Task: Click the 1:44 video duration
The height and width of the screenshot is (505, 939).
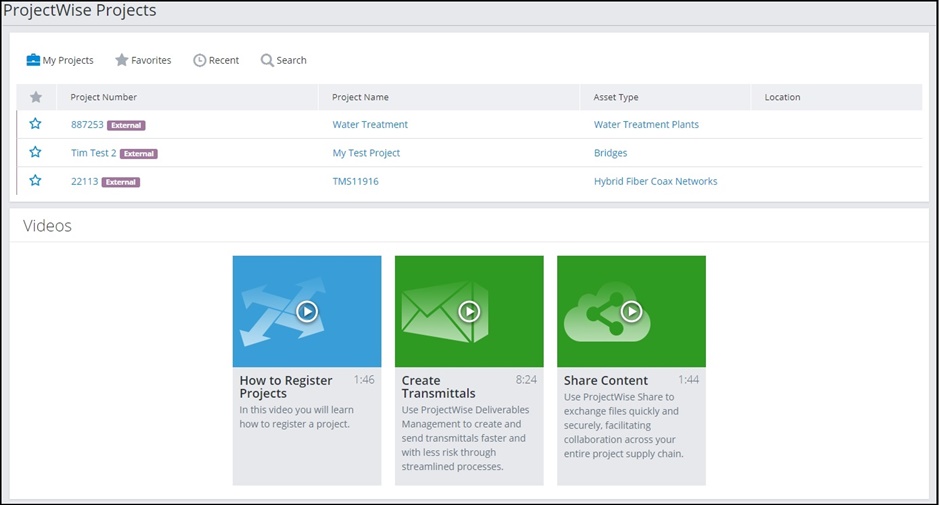Action: tap(689, 380)
